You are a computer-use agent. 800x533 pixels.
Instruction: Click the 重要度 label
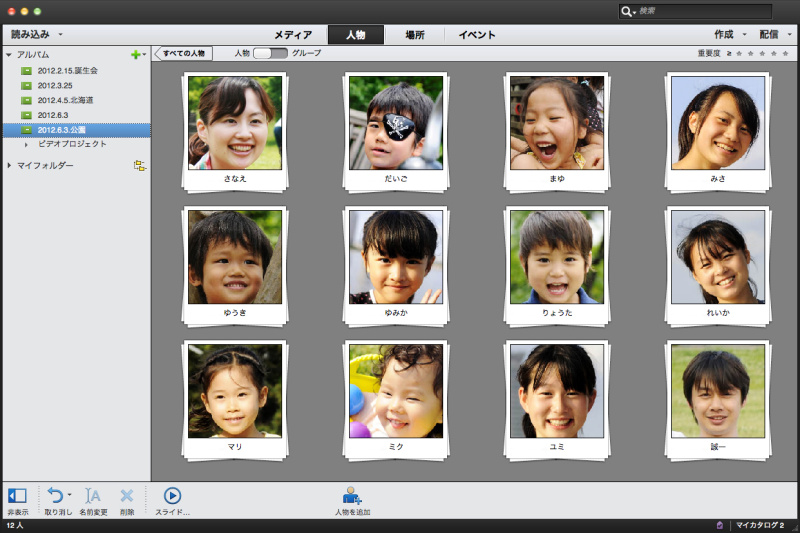tap(709, 53)
